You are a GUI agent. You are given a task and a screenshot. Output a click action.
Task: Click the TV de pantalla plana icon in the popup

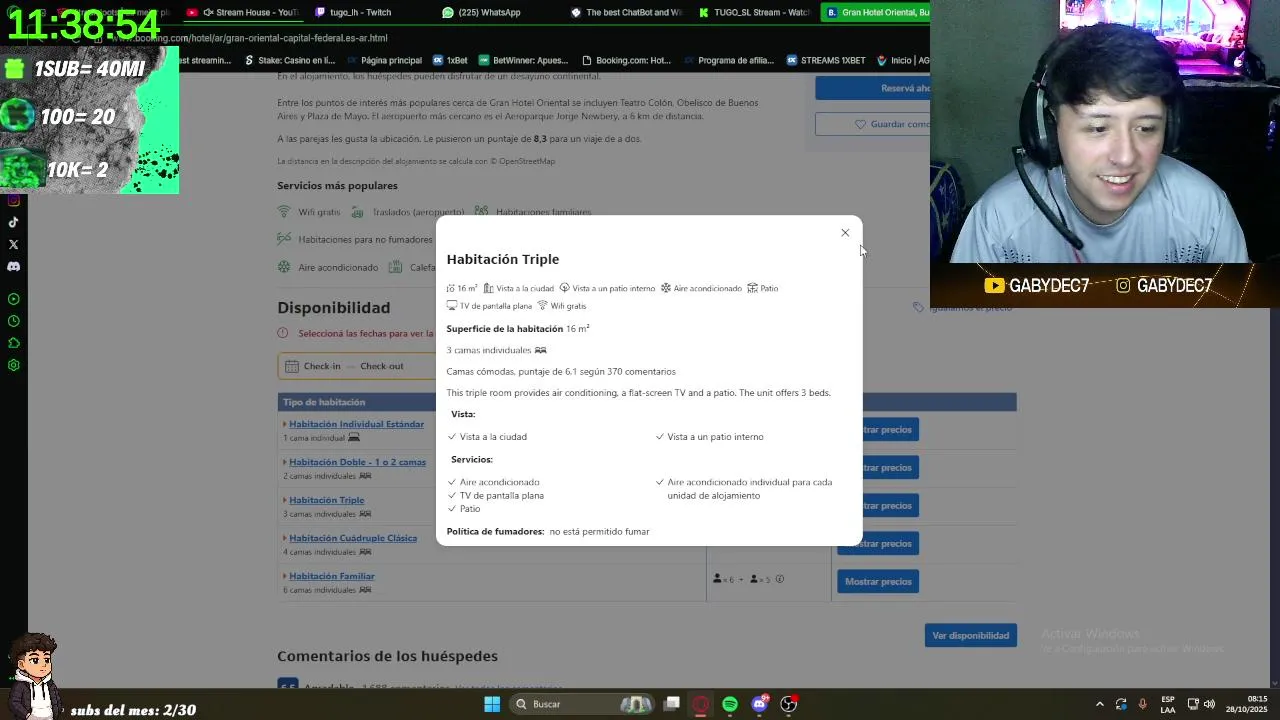point(452,306)
